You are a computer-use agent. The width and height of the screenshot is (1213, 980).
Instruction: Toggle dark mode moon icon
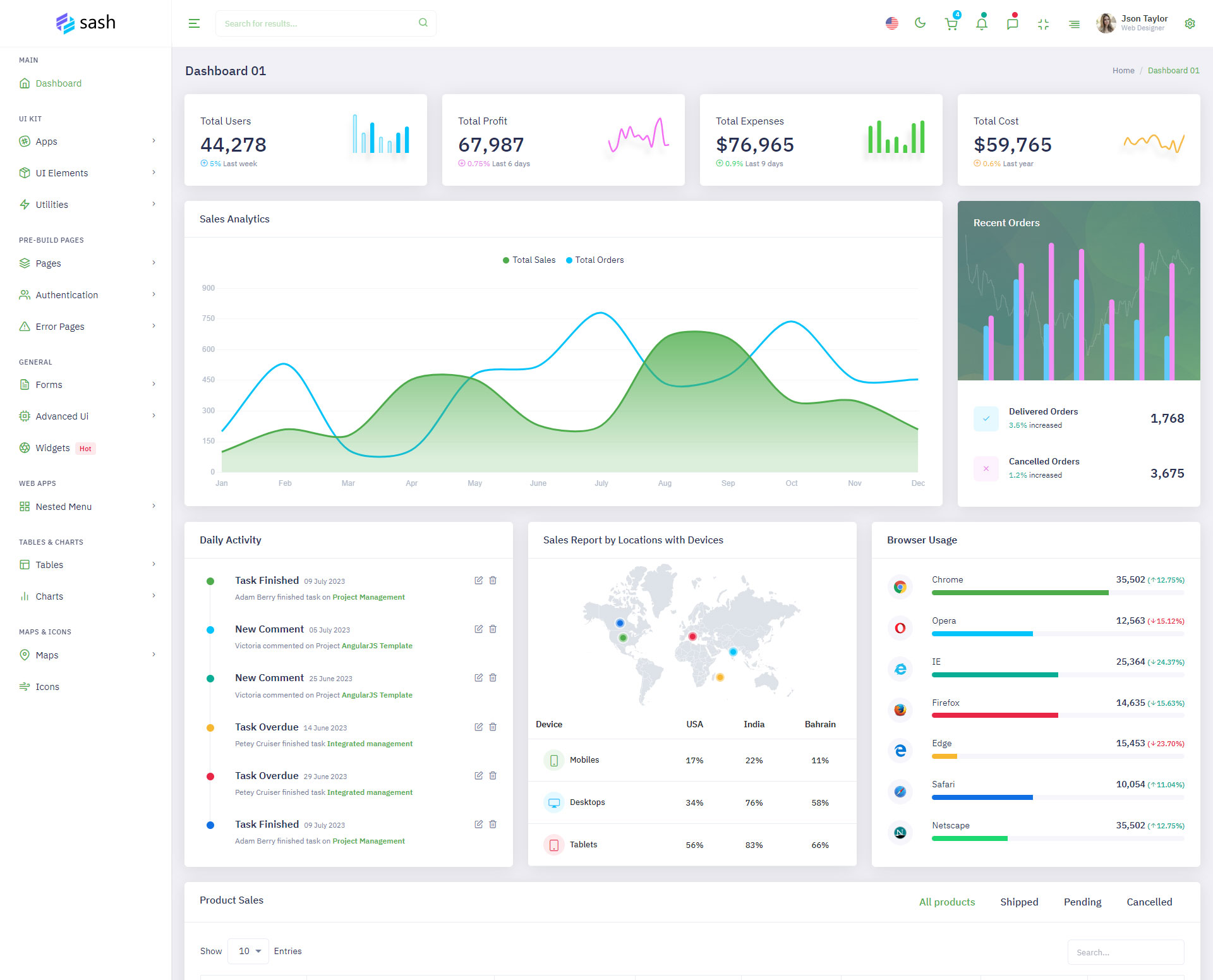(920, 23)
